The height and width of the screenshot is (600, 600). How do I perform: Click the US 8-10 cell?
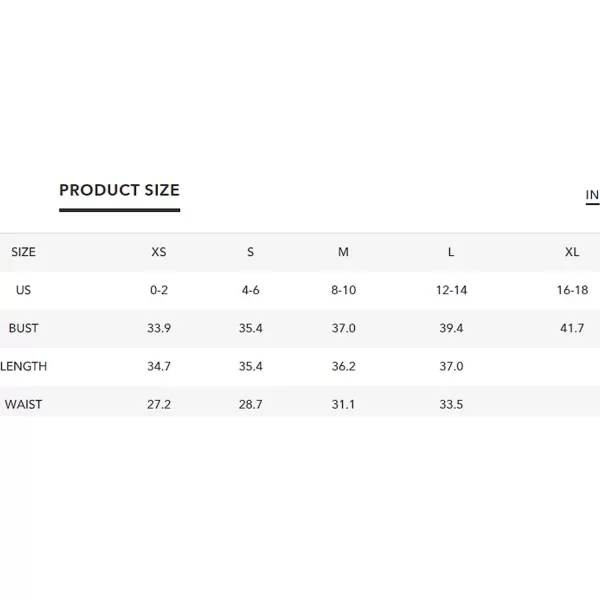pyautogui.click(x=344, y=290)
